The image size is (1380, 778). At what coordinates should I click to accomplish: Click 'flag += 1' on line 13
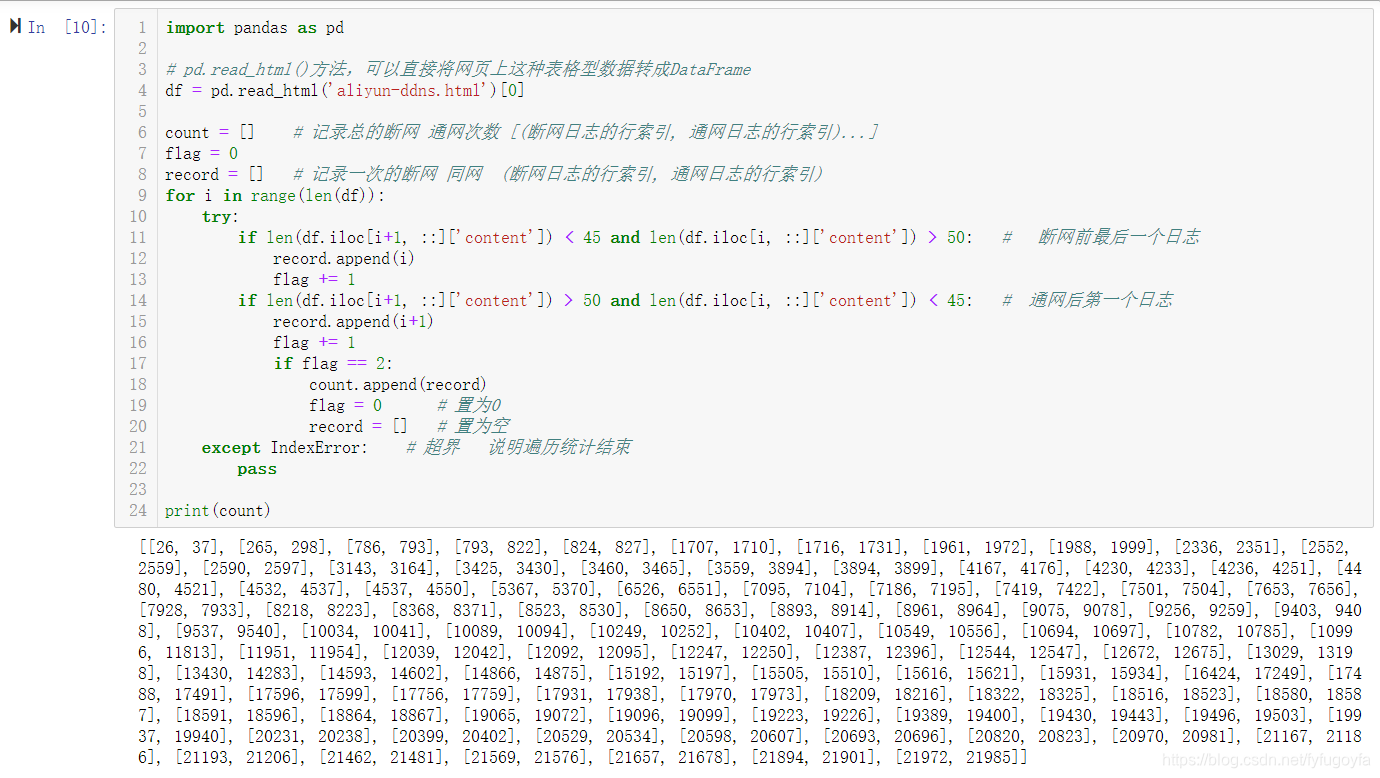pyautogui.click(x=314, y=279)
